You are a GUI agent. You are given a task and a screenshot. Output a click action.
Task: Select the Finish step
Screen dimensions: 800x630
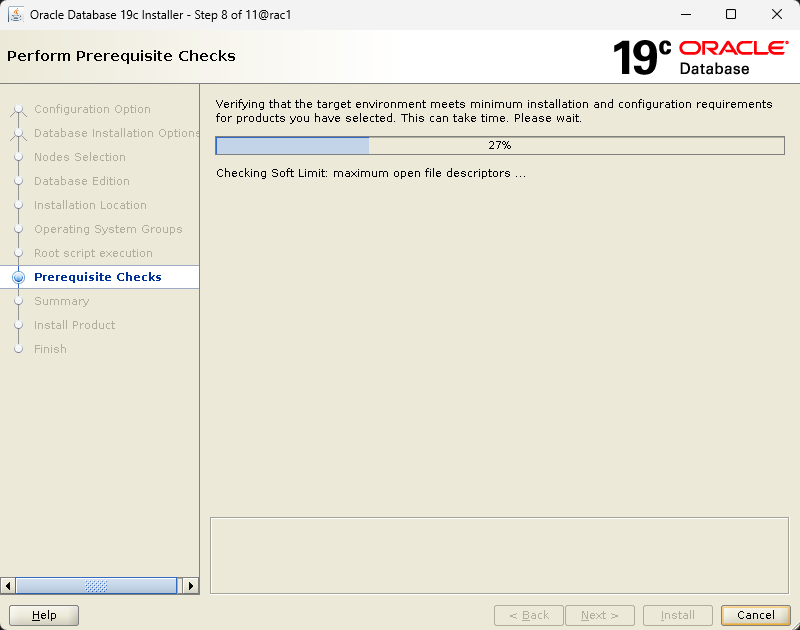(50, 349)
